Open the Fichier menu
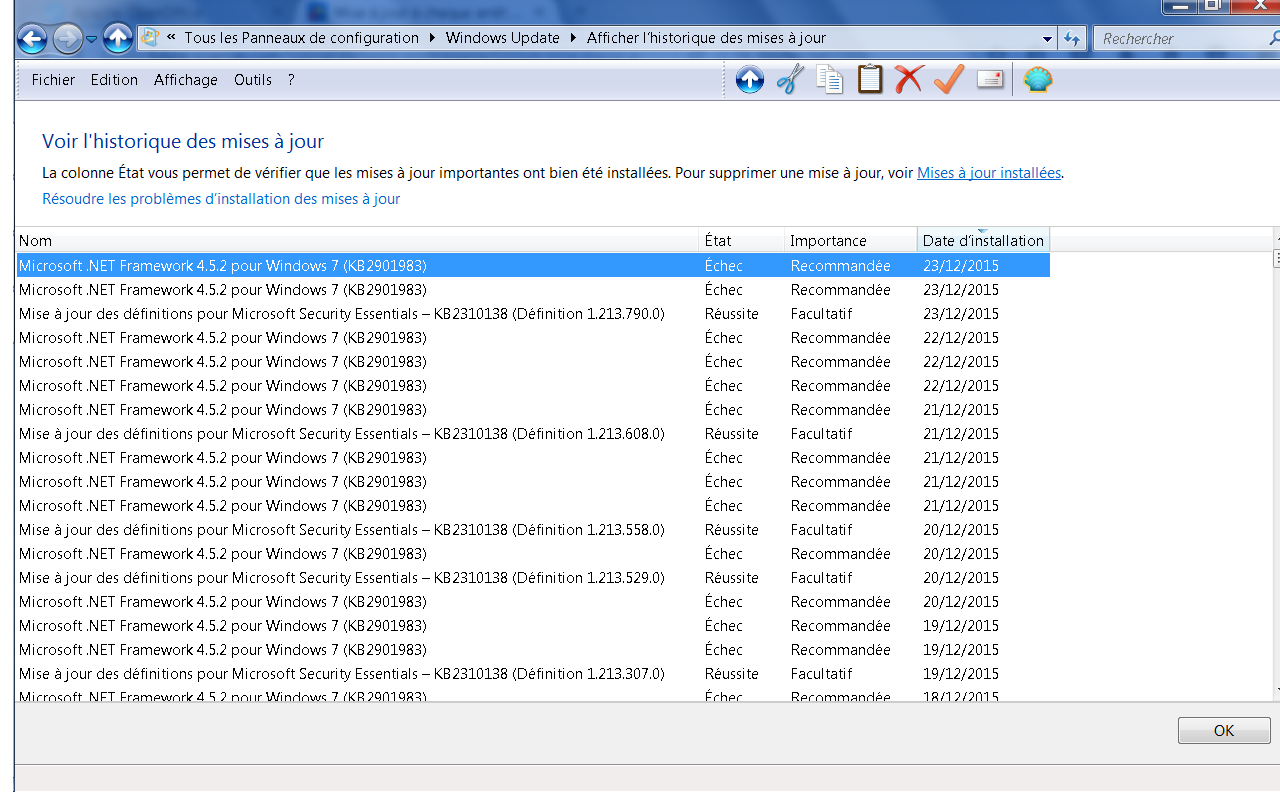The height and width of the screenshot is (800, 1280). 53,80
